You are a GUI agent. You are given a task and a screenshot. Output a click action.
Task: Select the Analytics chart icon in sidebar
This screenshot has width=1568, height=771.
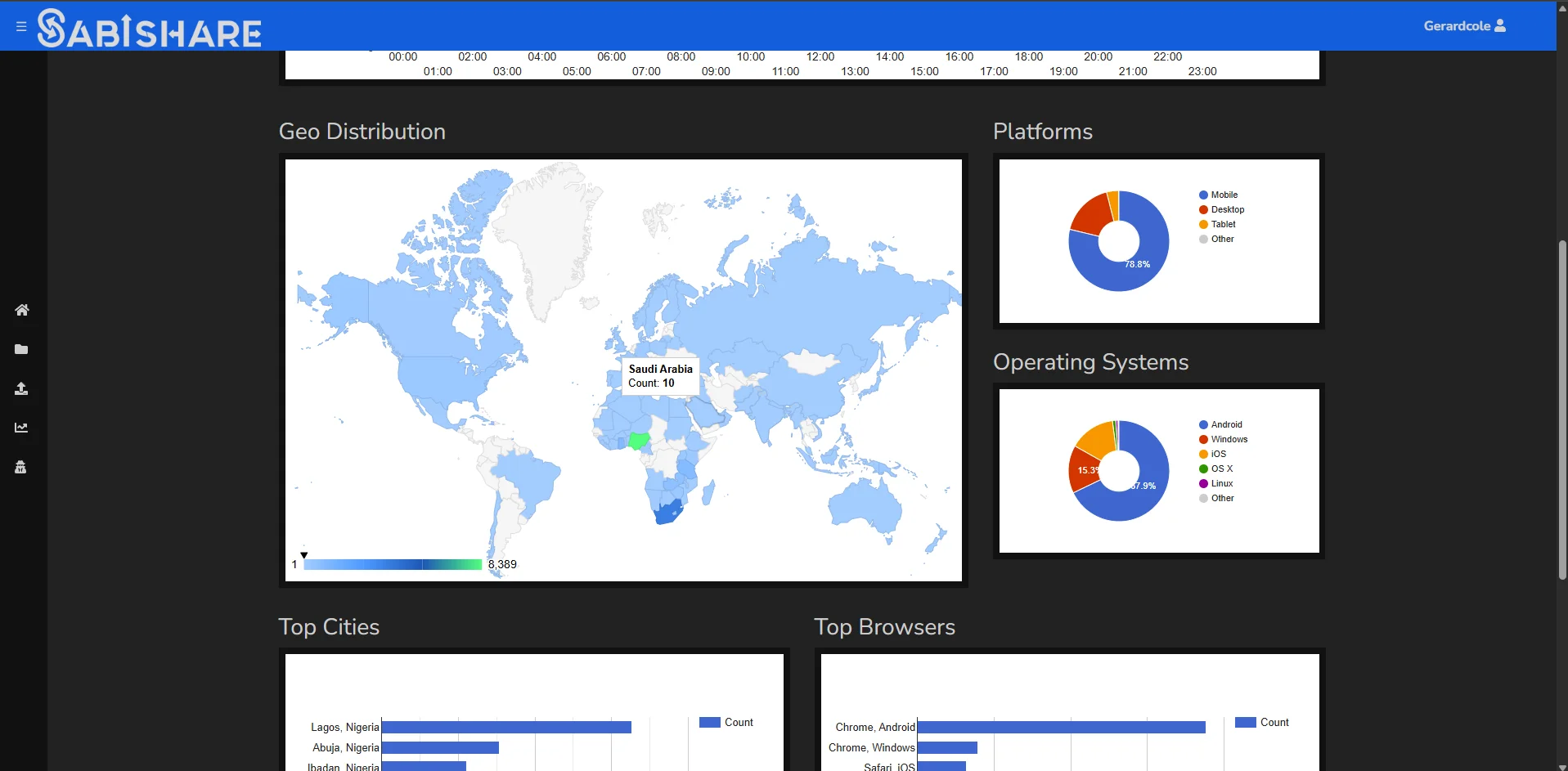(x=22, y=428)
